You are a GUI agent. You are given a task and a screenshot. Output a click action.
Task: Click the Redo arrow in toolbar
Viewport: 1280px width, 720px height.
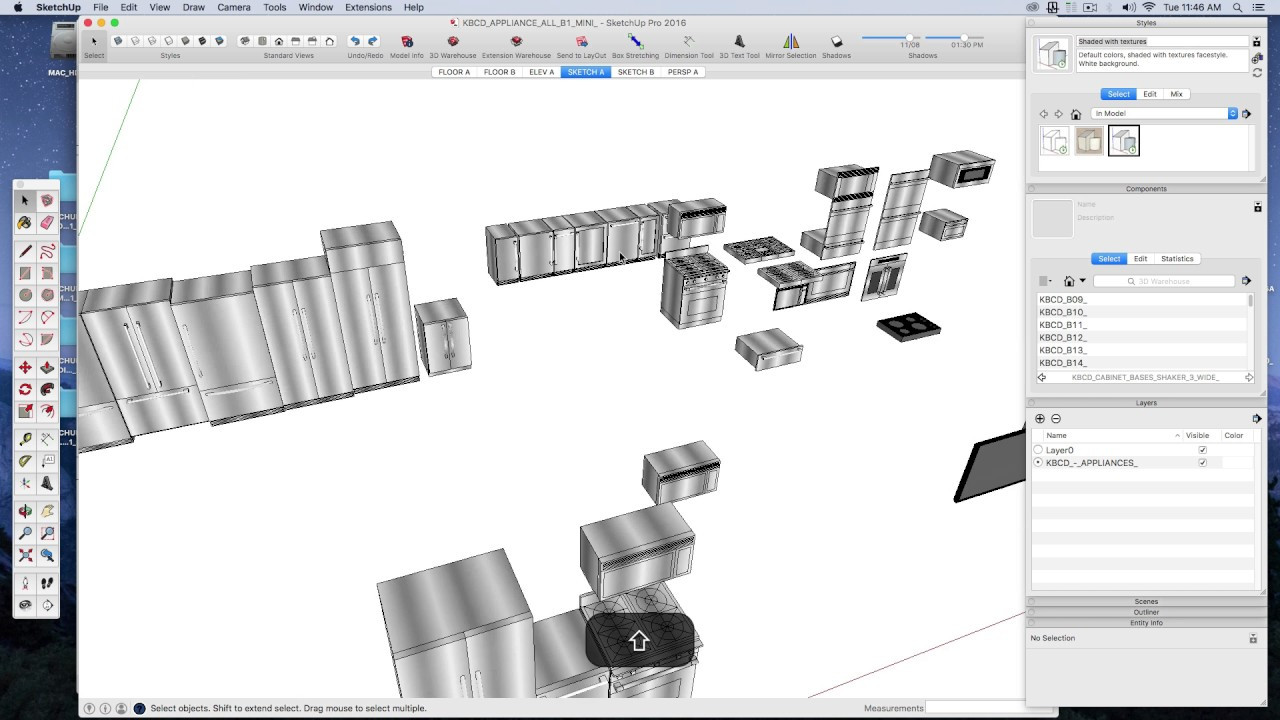click(372, 41)
